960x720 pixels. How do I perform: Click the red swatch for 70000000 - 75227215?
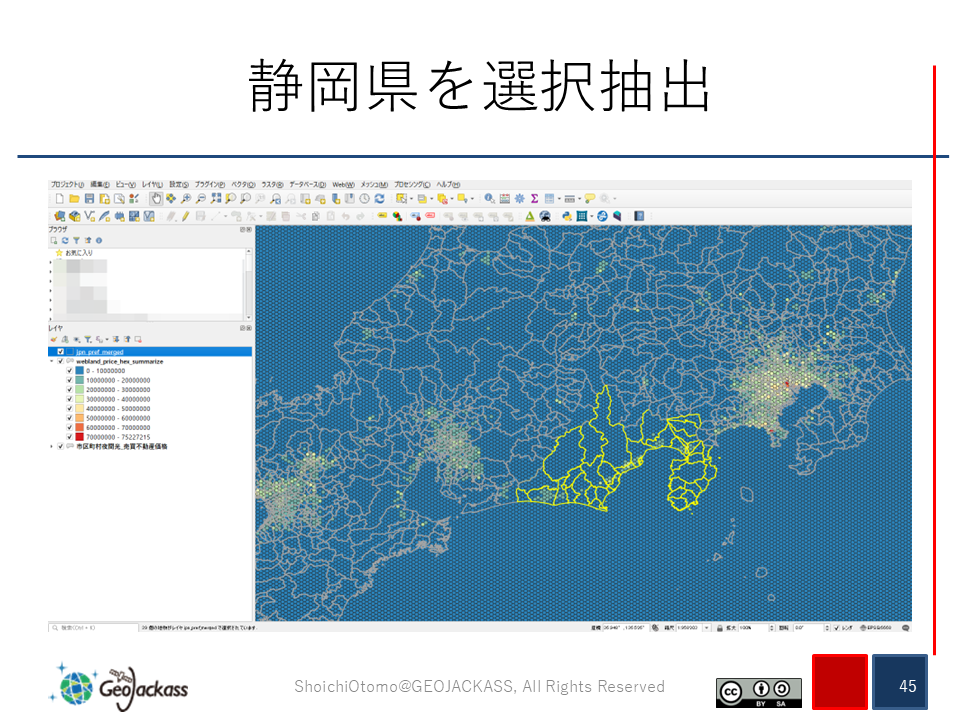point(79,437)
